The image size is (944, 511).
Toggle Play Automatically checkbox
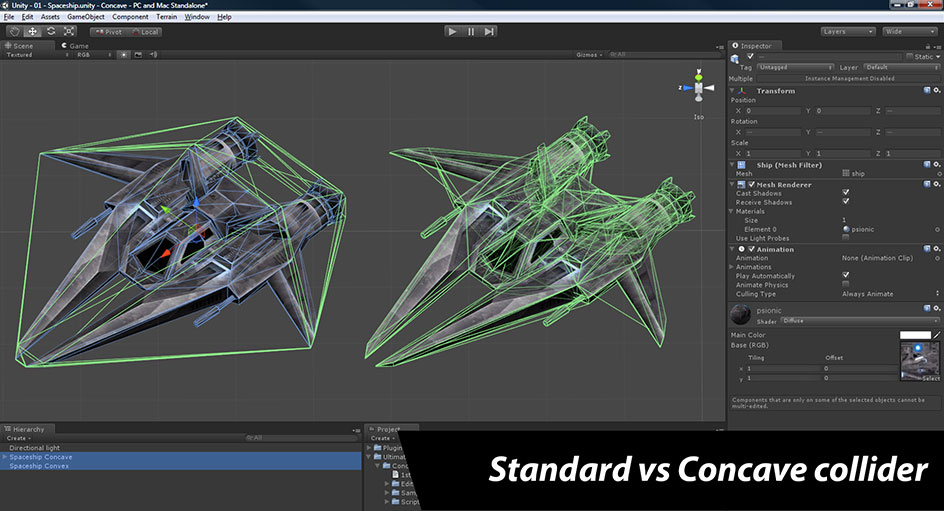[x=846, y=274]
